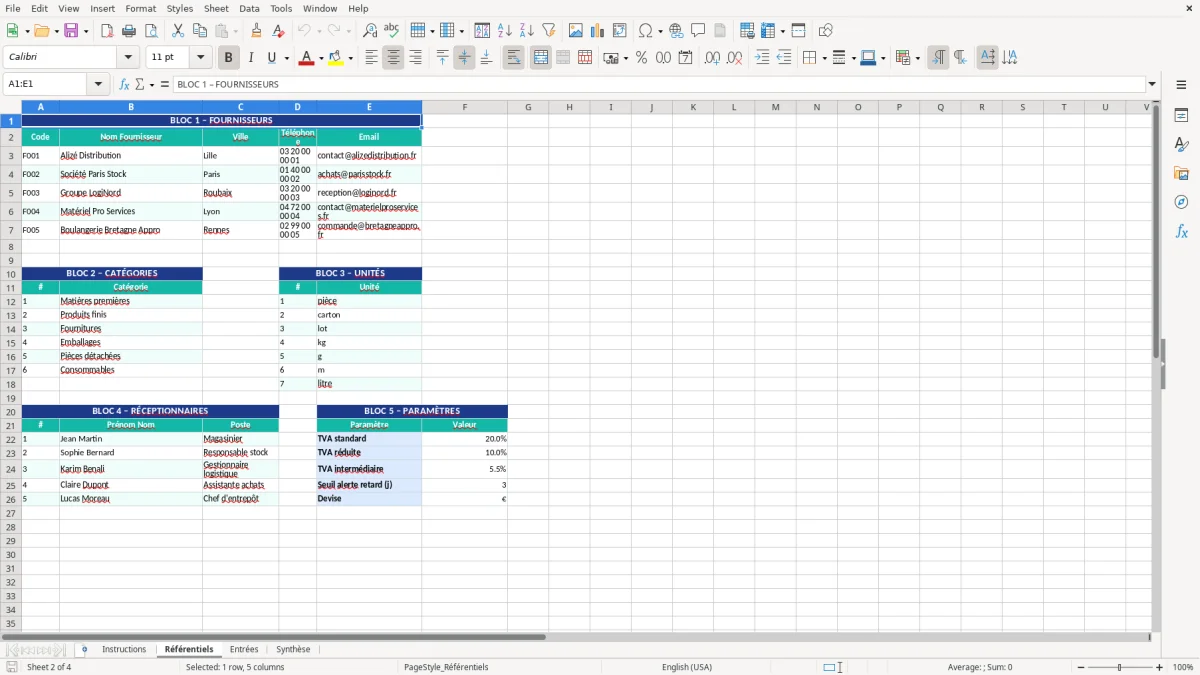Format the cell as percent
Screen dimensions: 1200x675
(641, 58)
